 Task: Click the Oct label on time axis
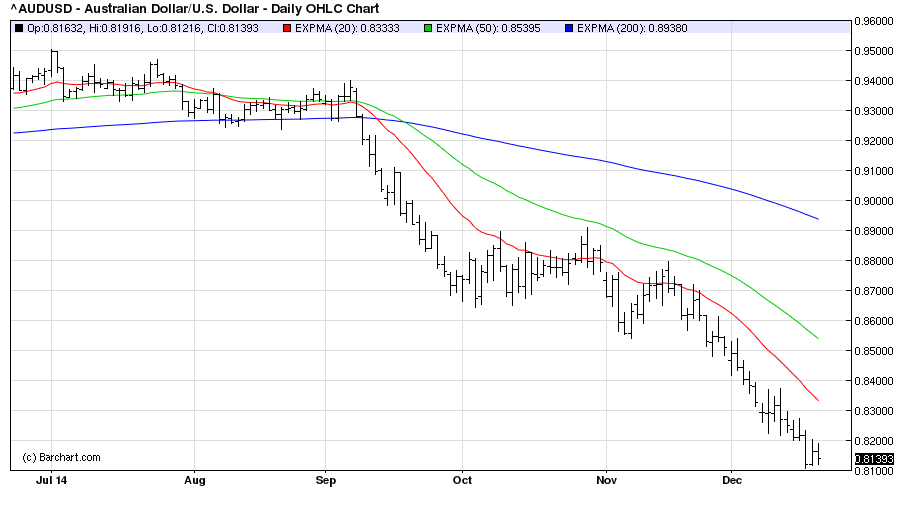[x=461, y=480]
